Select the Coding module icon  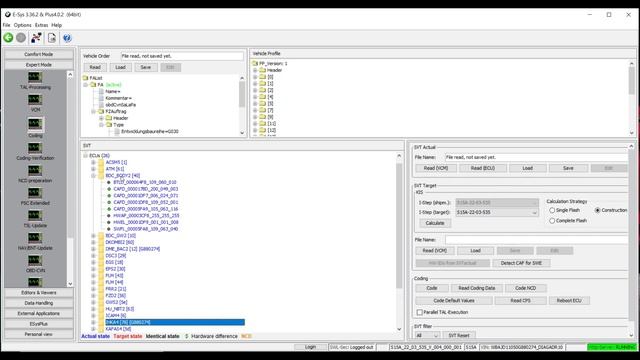35,124
